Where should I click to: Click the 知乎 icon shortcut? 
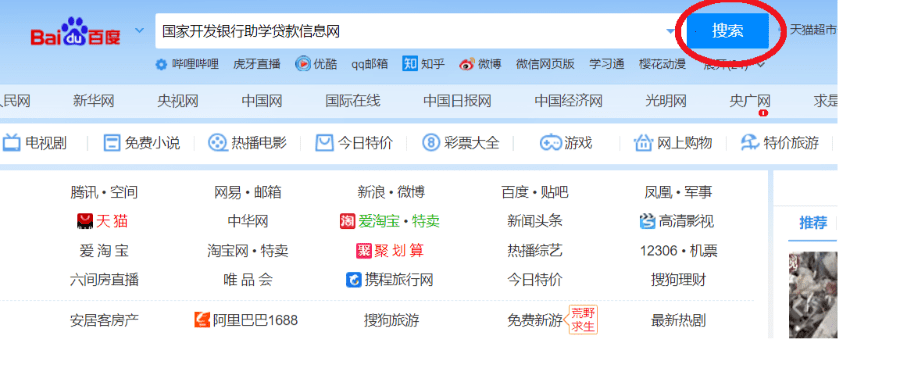(410, 64)
